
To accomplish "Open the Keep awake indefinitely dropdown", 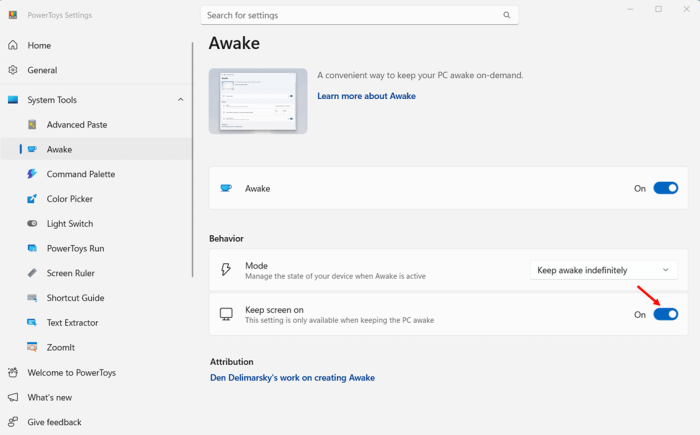I will coord(604,270).
